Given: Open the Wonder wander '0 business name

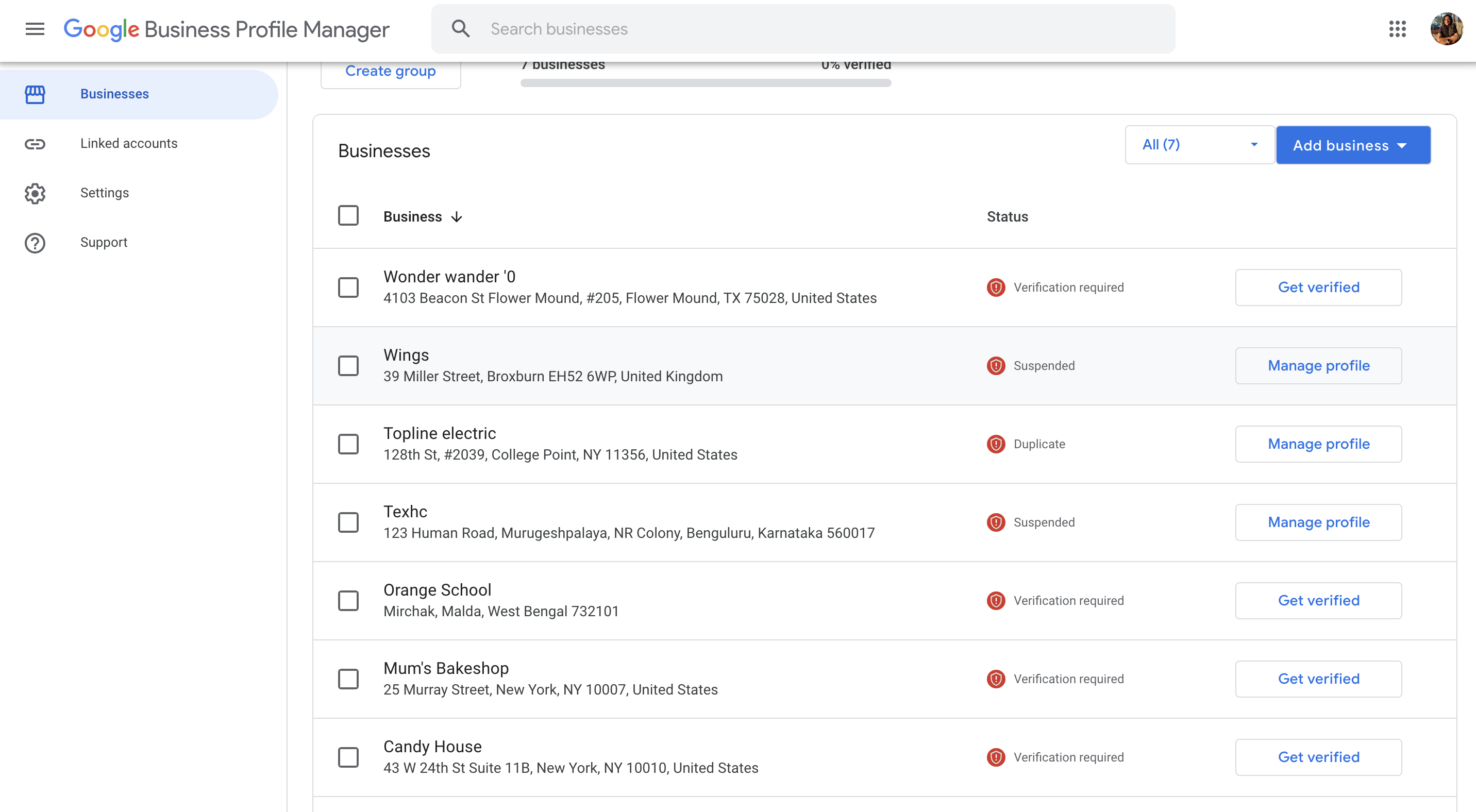Looking at the screenshot, I should point(449,277).
